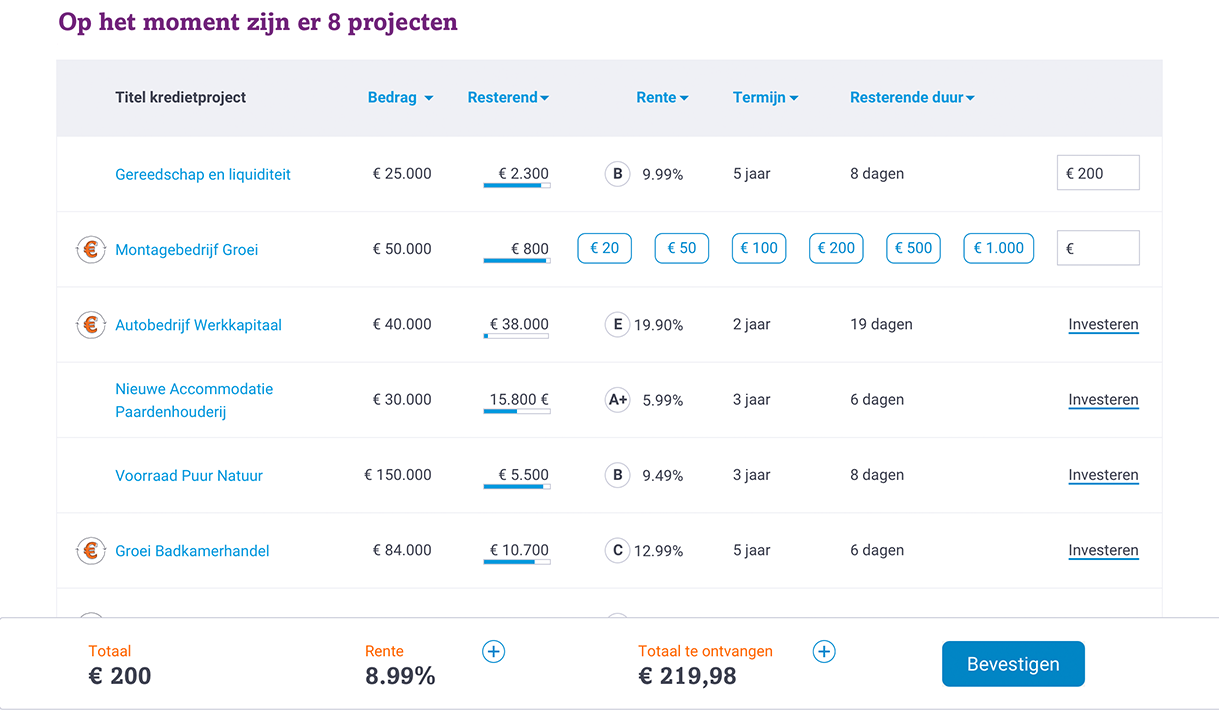The image size is (1219, 710).
Task: Choose the € 20 quick amount
Action: [x=604, y=249]
